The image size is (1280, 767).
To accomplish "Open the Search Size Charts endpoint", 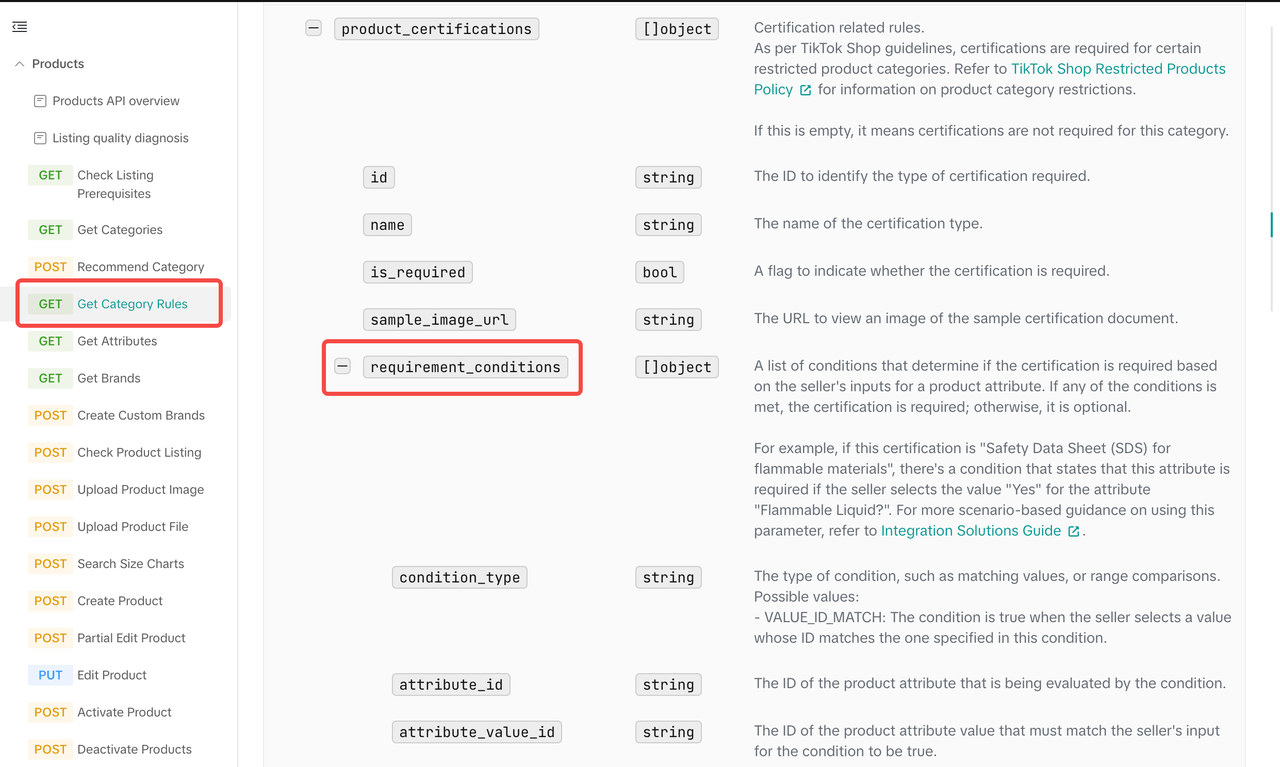I will tap(130, 564).
